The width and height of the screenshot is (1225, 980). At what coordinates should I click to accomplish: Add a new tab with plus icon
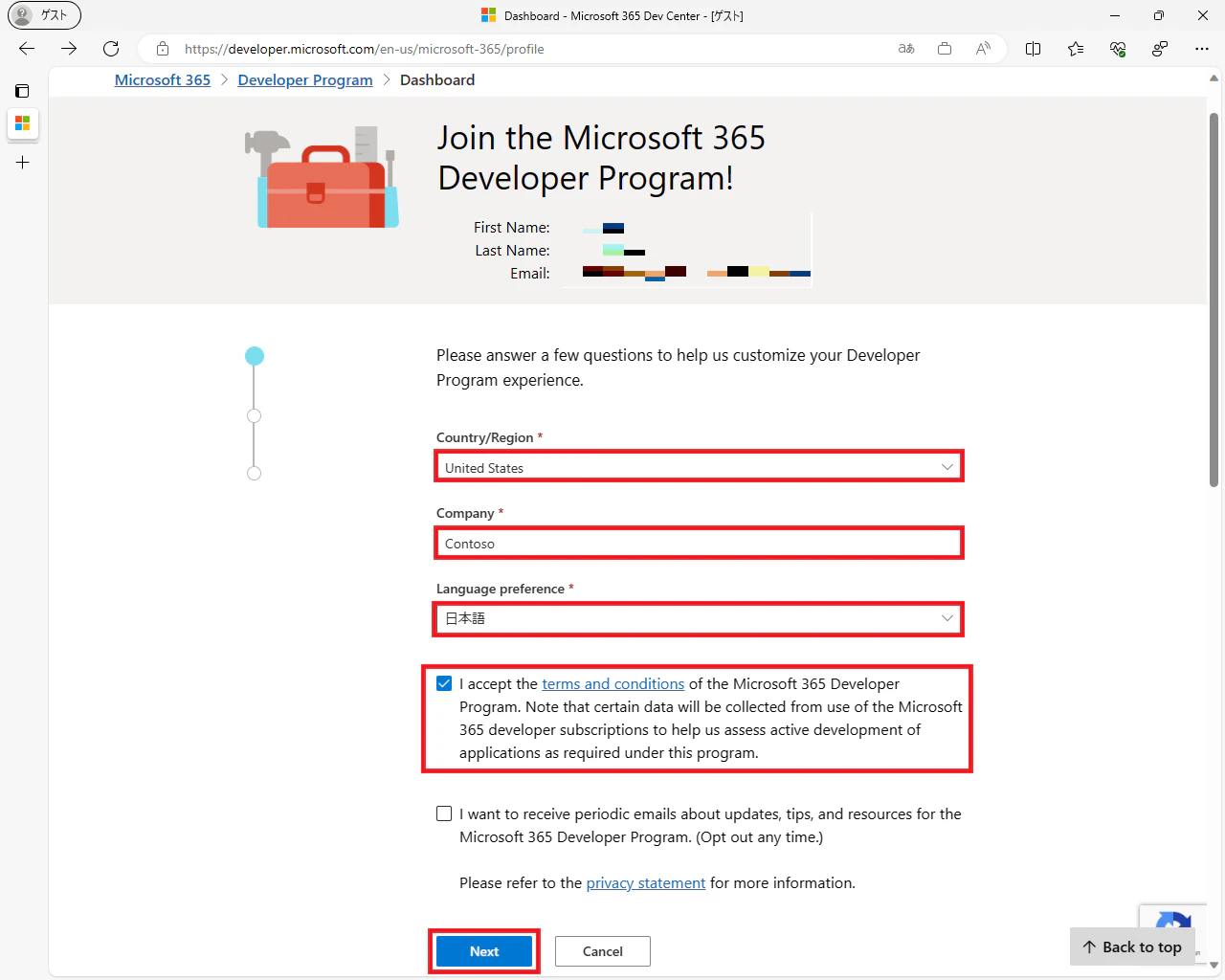click(x=22, y=163)
